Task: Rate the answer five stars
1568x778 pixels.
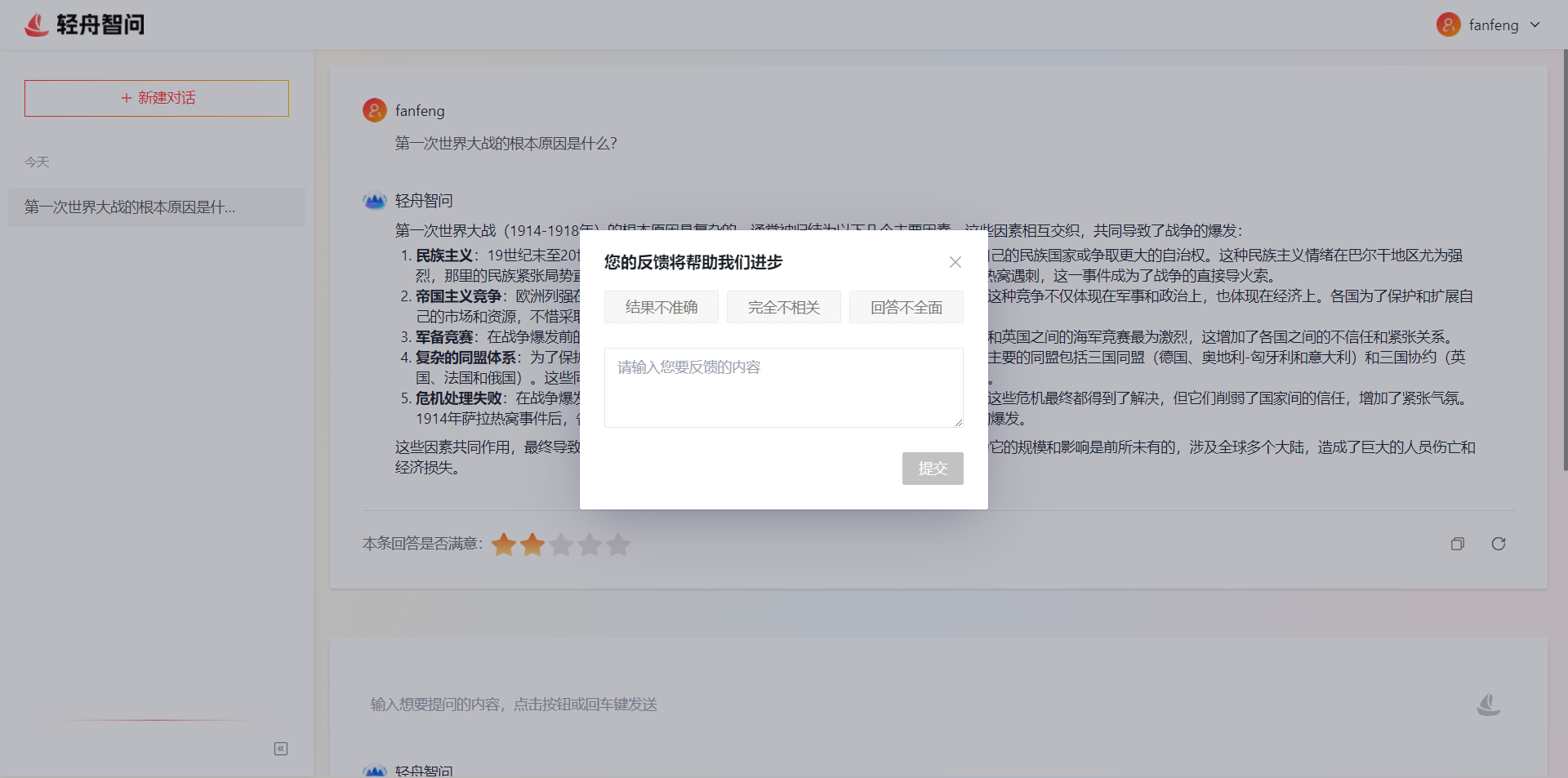Action: (x=618, y=545)
